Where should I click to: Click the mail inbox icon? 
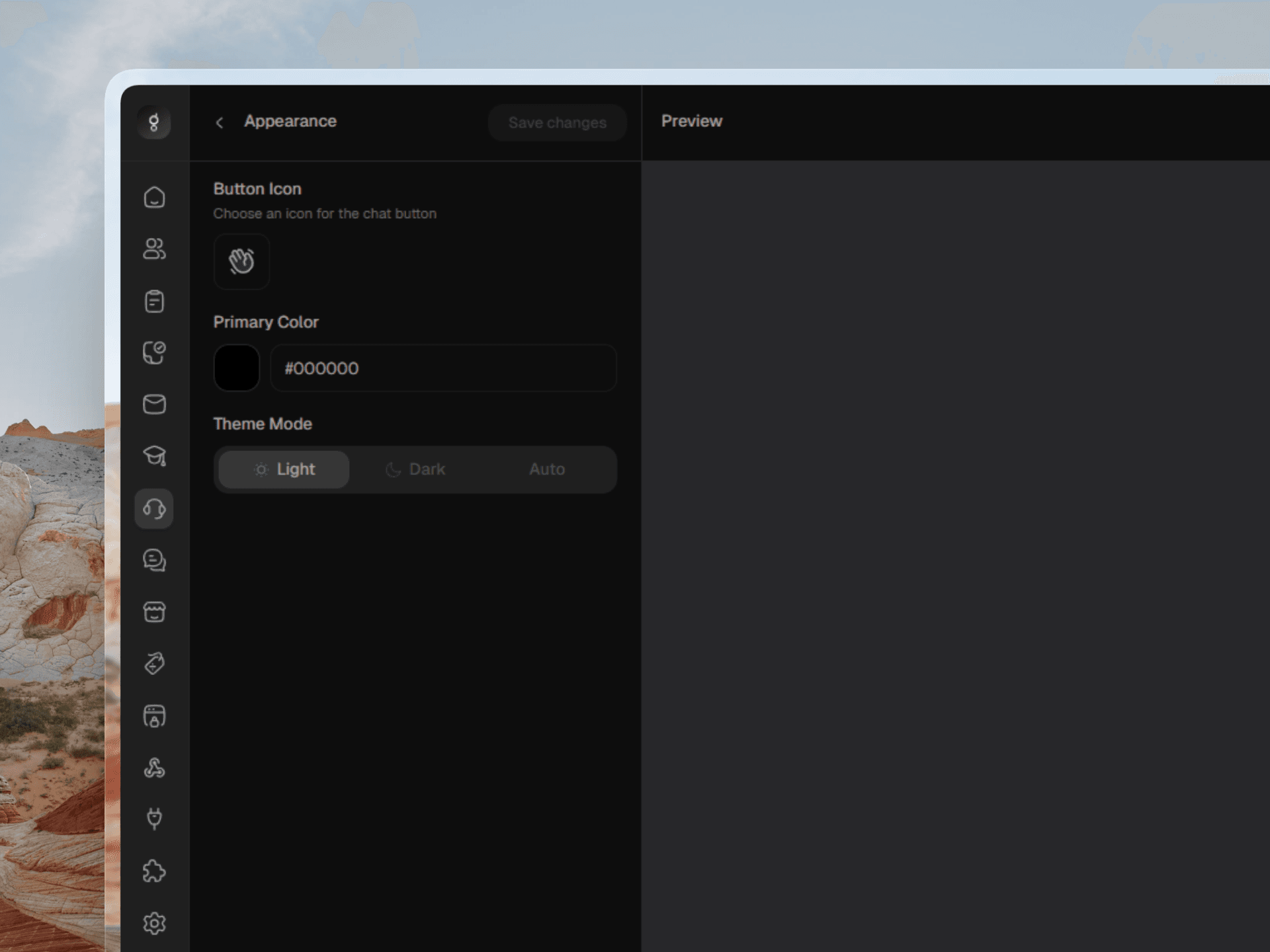click(154, 404)
